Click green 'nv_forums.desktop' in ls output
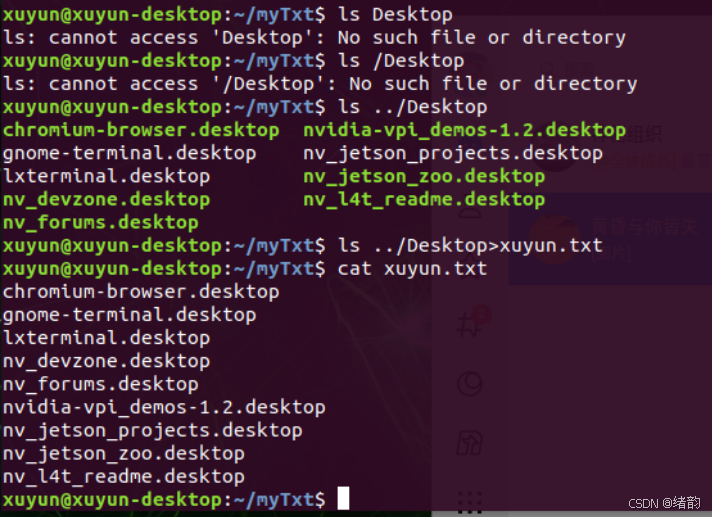This screenshot has height=517, width=712. (x=101, y=223)
